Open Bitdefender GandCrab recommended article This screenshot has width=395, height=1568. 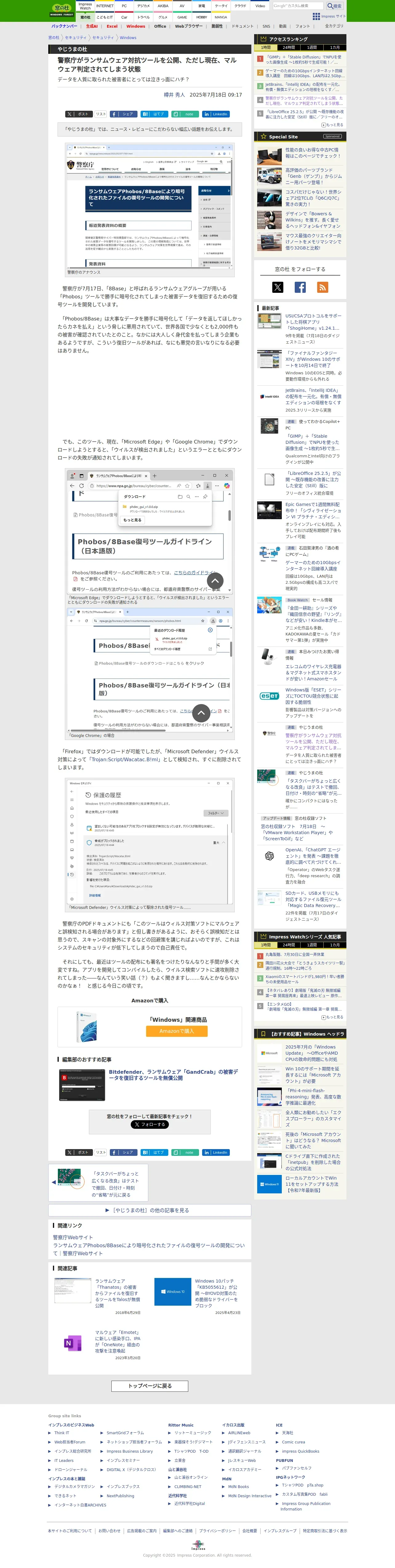pos(174,1074)
